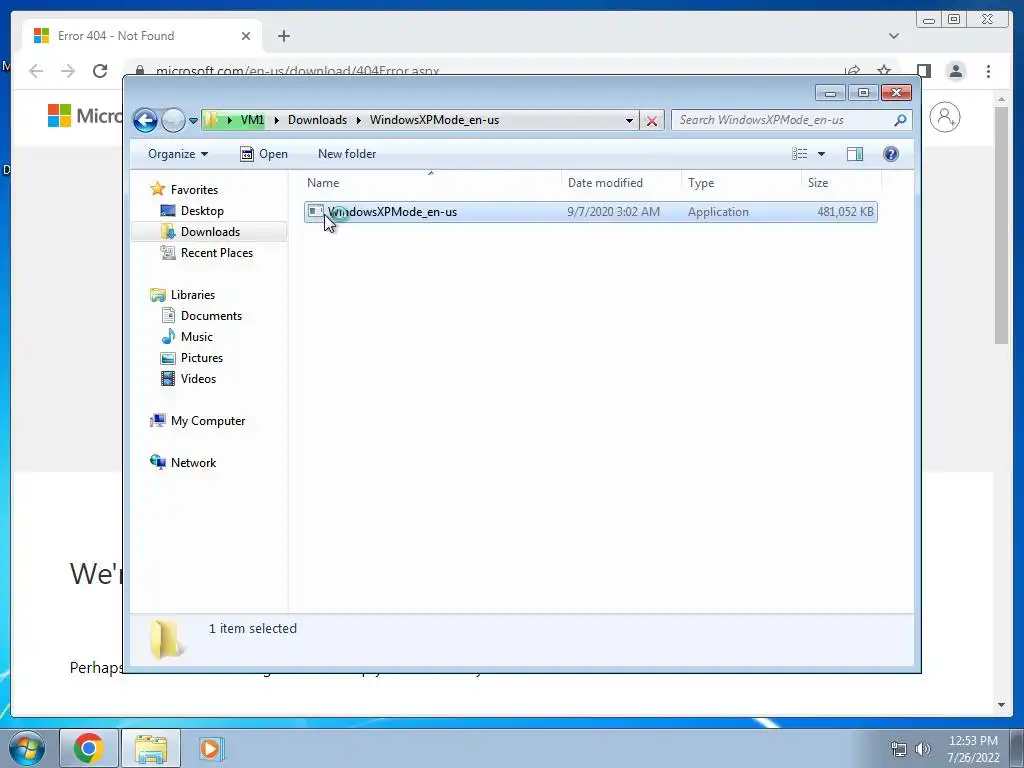1024x768 pixels.
Task: Click the folder icon in address bar
Action: point(211,120)
